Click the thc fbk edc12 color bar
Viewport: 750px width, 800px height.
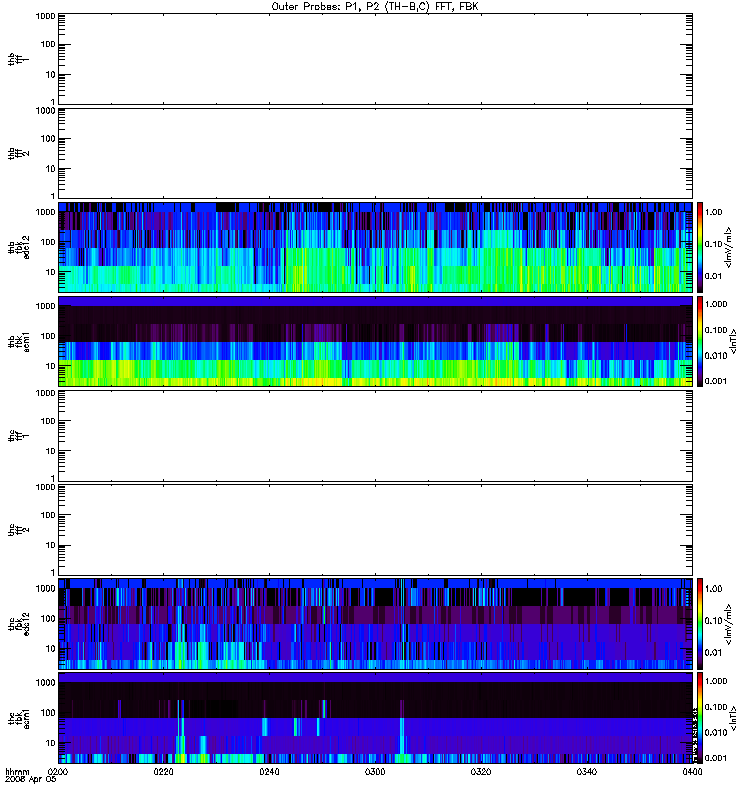click(x=700, y=624)
